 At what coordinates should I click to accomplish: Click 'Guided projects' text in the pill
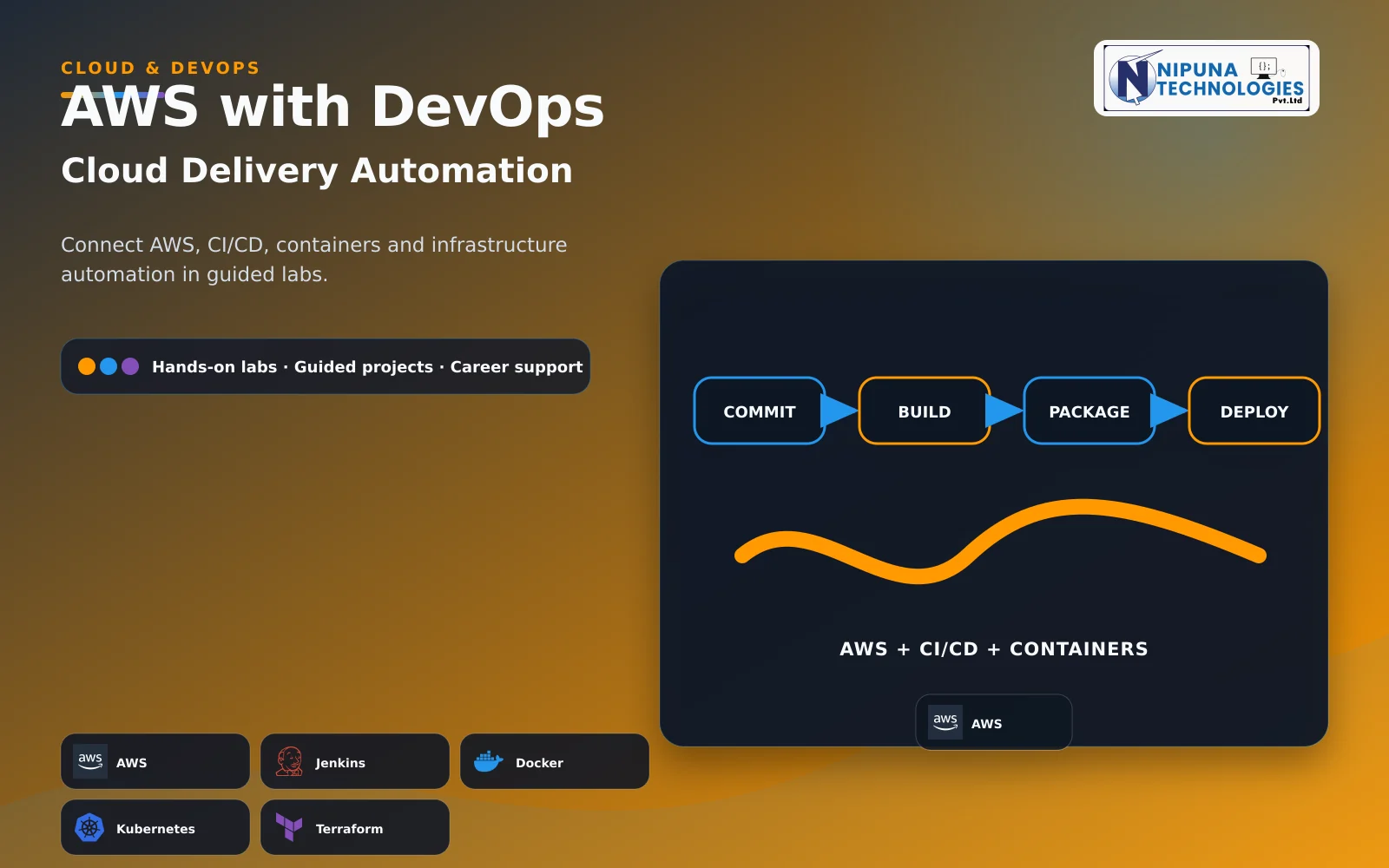coord(364,367)
